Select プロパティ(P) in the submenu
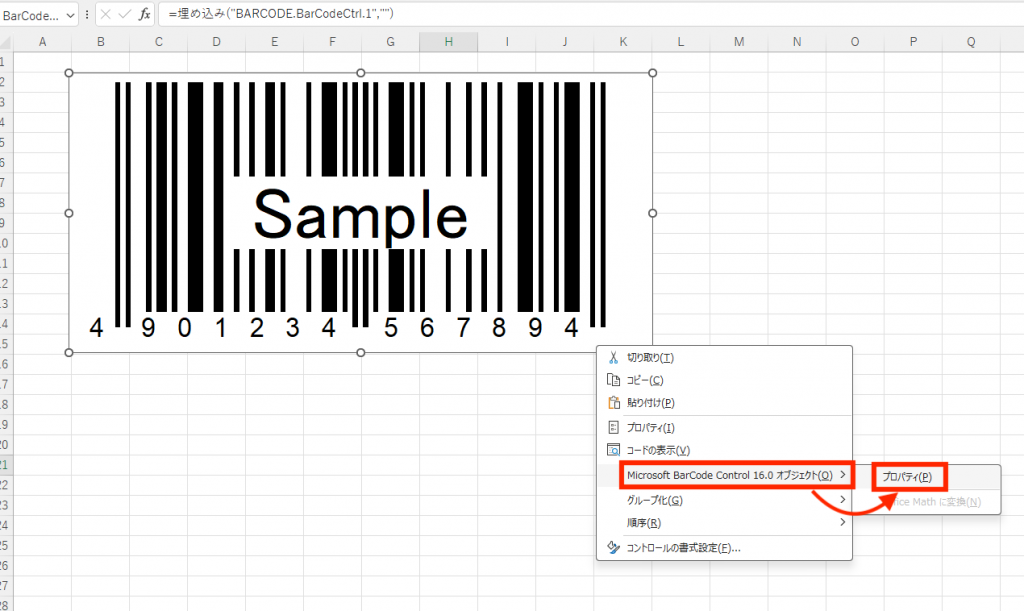The width and height of the screenshot is (1024, 611). 907,477
